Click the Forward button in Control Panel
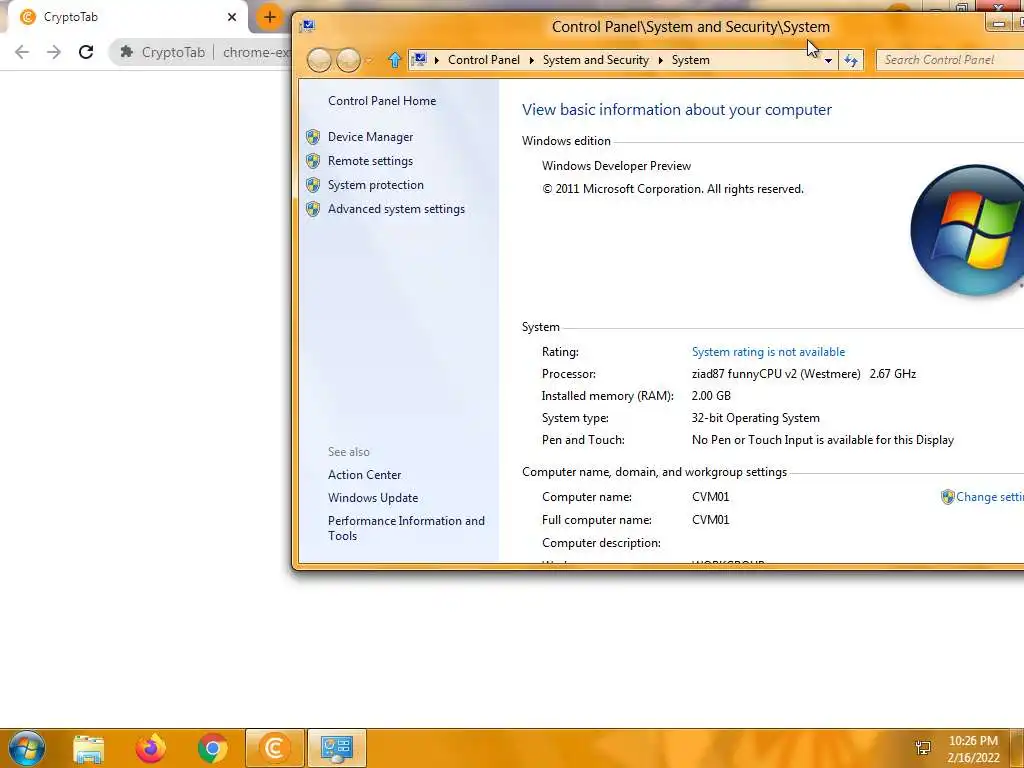Screen dimensions: 1024x768 pyautogui.click(x=348, y=60)
